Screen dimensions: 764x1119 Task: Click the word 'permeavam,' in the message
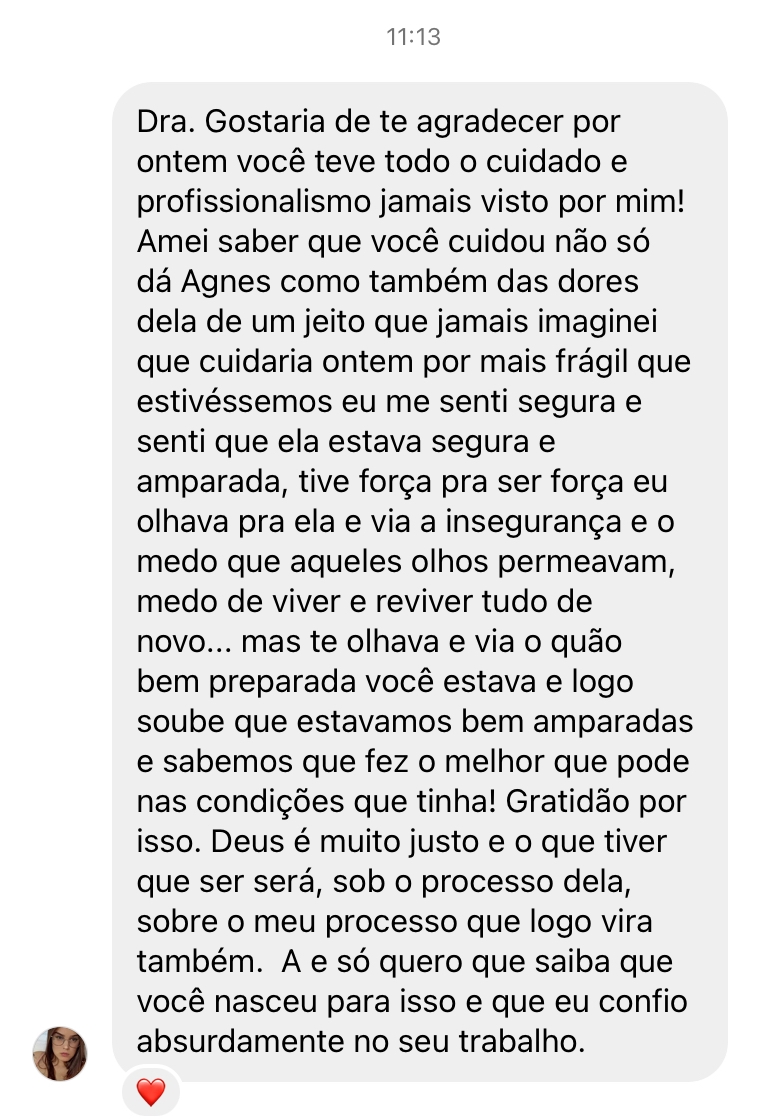(x=586, y=562)
